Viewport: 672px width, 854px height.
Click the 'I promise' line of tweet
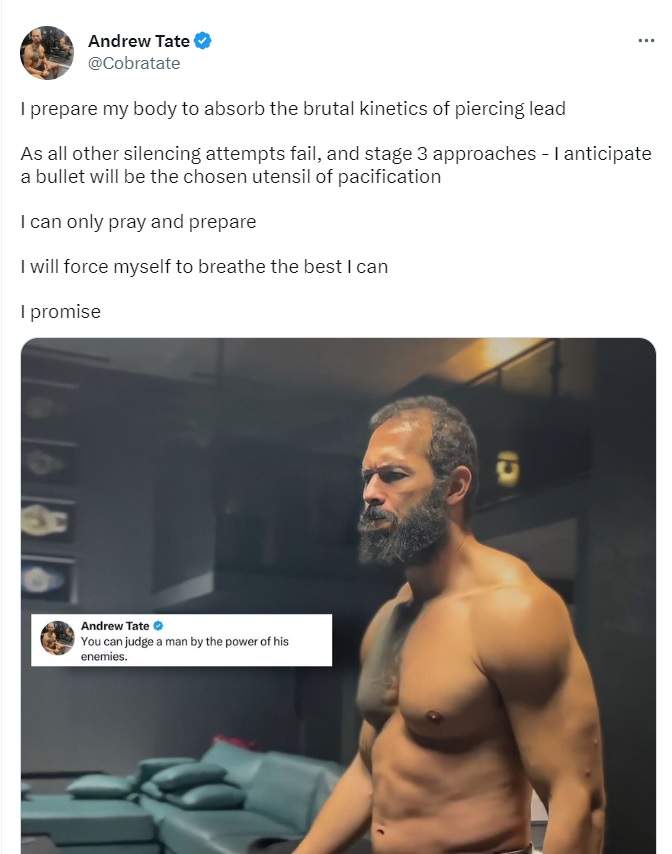[x=61, y=312]
